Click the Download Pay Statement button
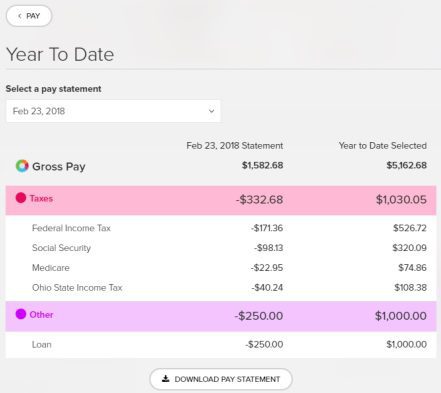 click(x=221, y=379)
